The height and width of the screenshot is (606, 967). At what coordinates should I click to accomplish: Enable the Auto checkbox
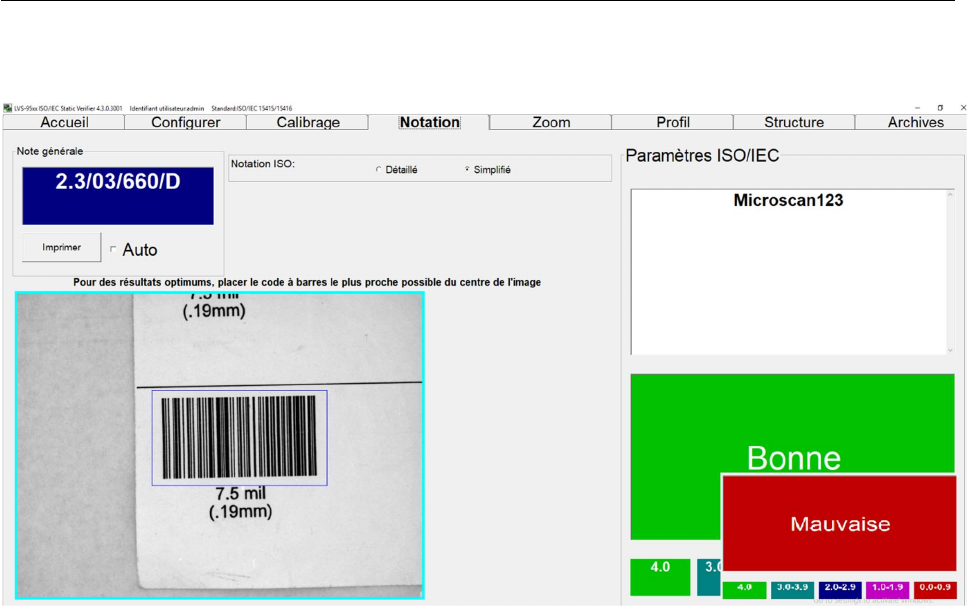point(113,249)
